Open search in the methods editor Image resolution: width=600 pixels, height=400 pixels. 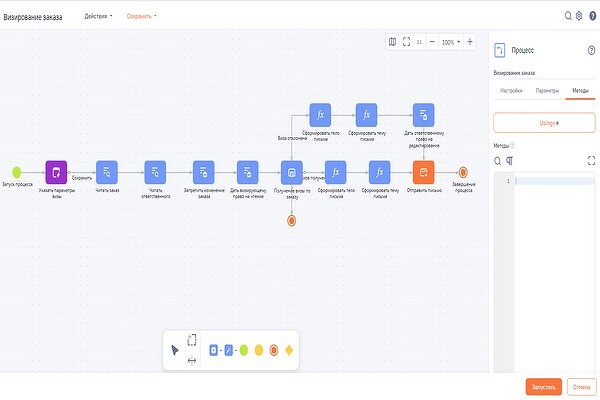499,160
